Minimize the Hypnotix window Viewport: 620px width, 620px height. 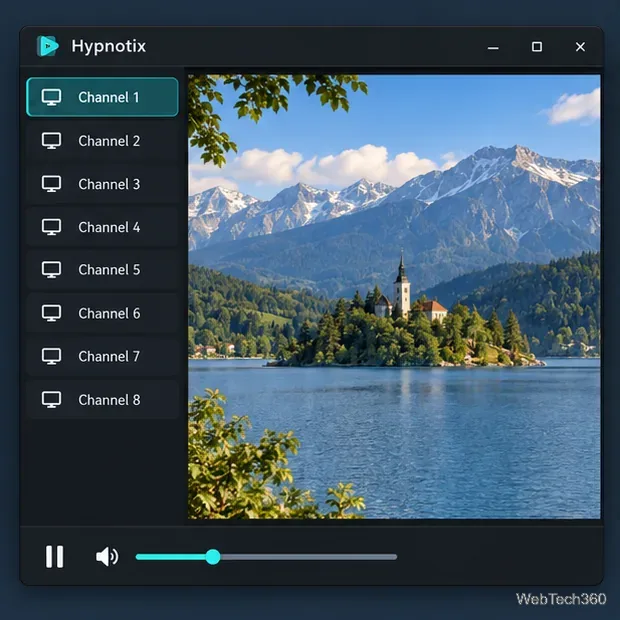(x=493, y=47)
